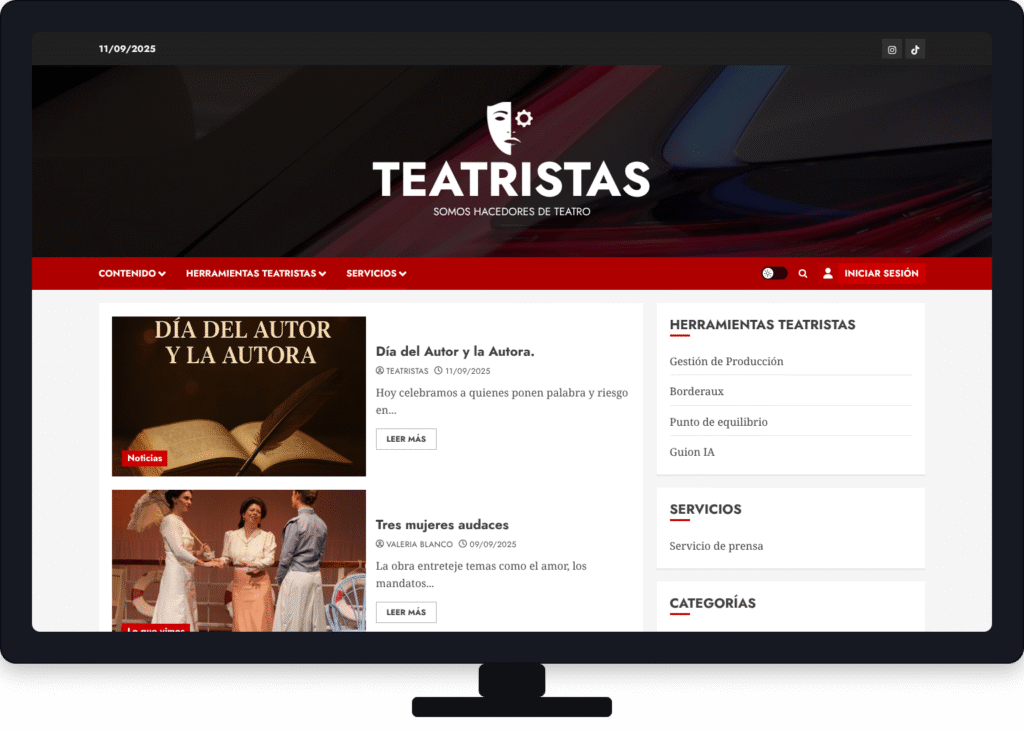Viewport: 1024px width, 733px height.
Task: Expand the CONTENIDO dropdown menu
Action: [x=131, y=273]
